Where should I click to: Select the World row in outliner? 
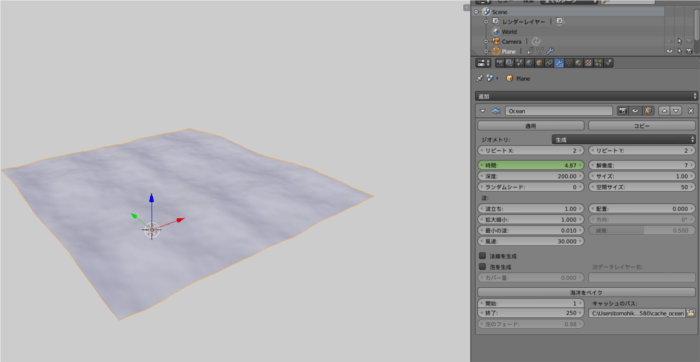(569, 31)
